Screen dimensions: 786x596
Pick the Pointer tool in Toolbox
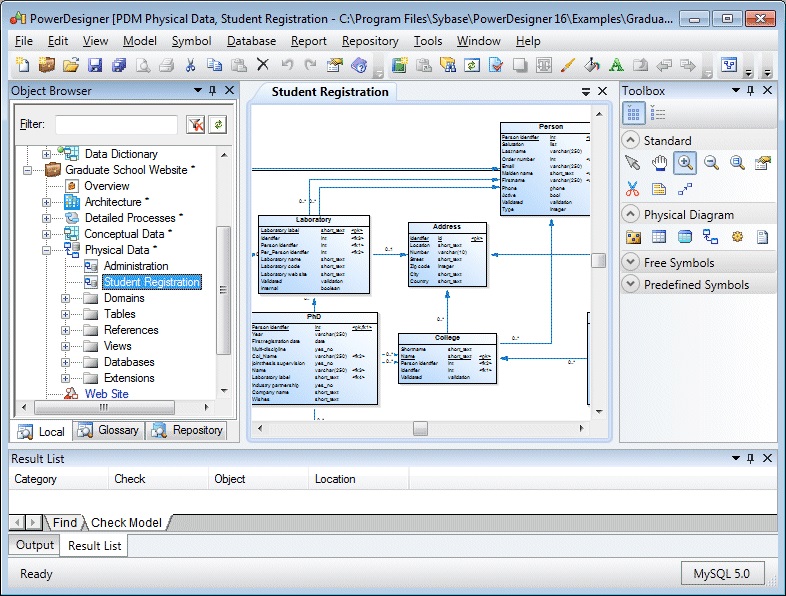pos(632,163)
